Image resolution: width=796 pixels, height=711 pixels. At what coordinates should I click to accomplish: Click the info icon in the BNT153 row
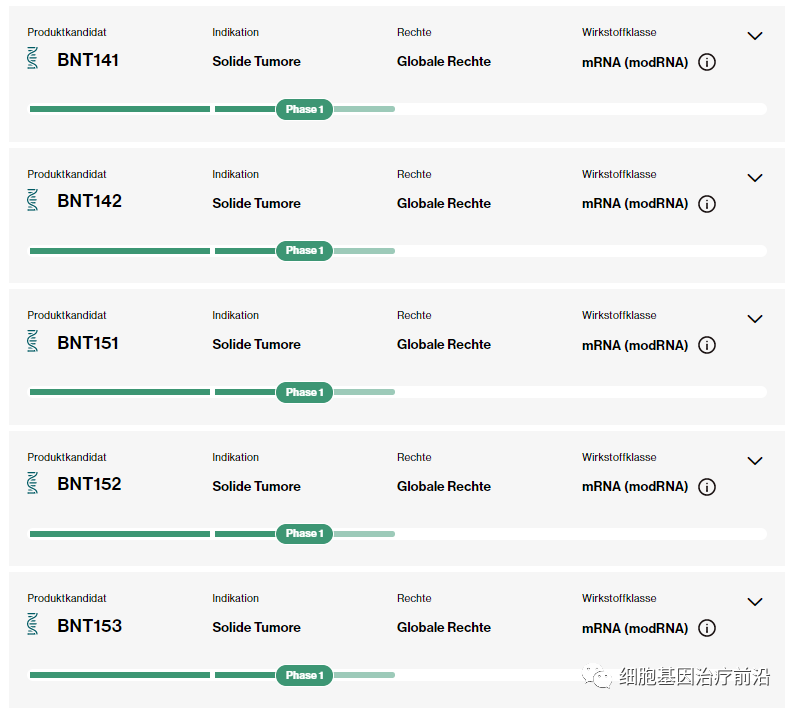tap(707, 628)
